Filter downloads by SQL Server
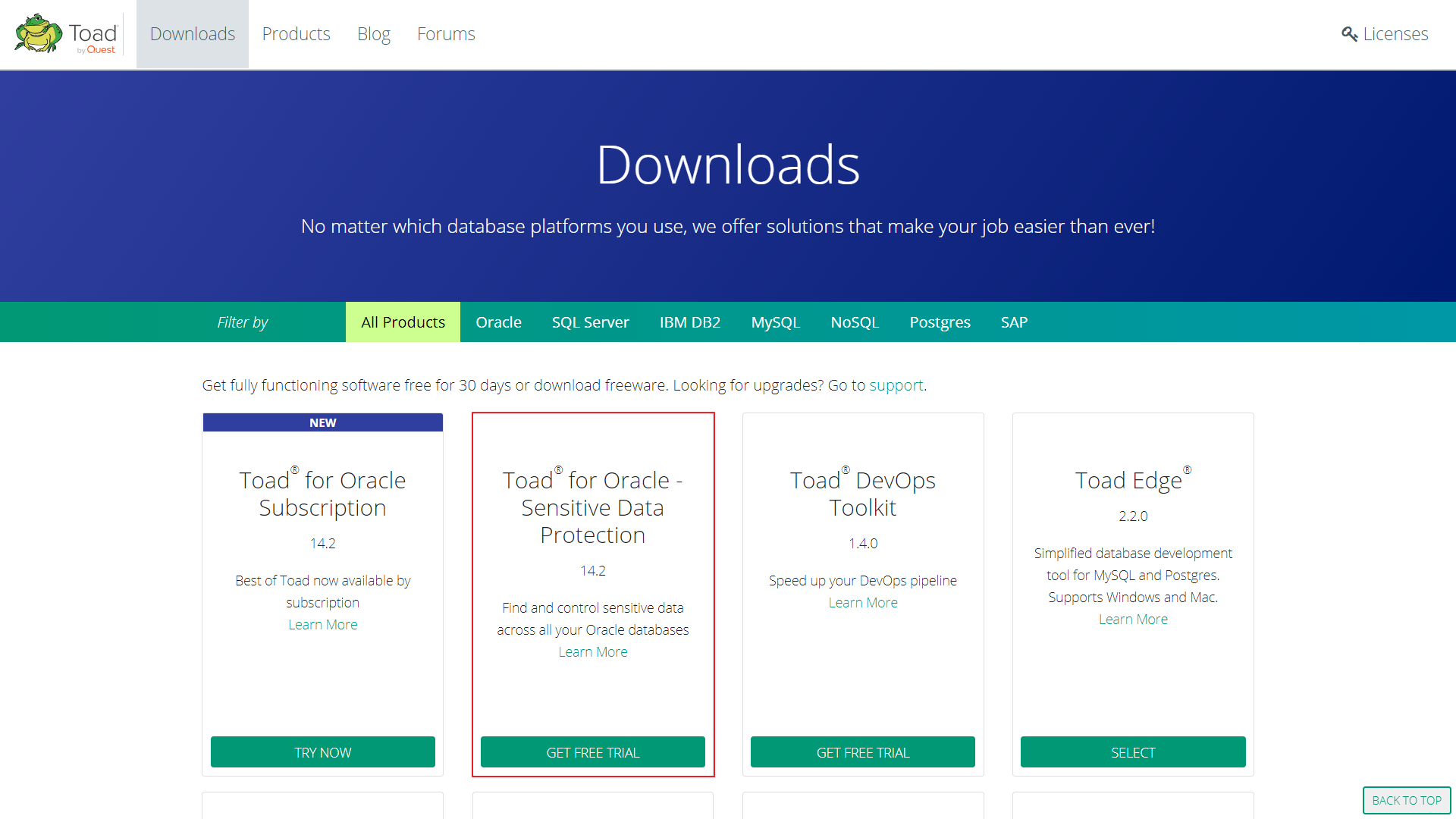 point(590,322)
